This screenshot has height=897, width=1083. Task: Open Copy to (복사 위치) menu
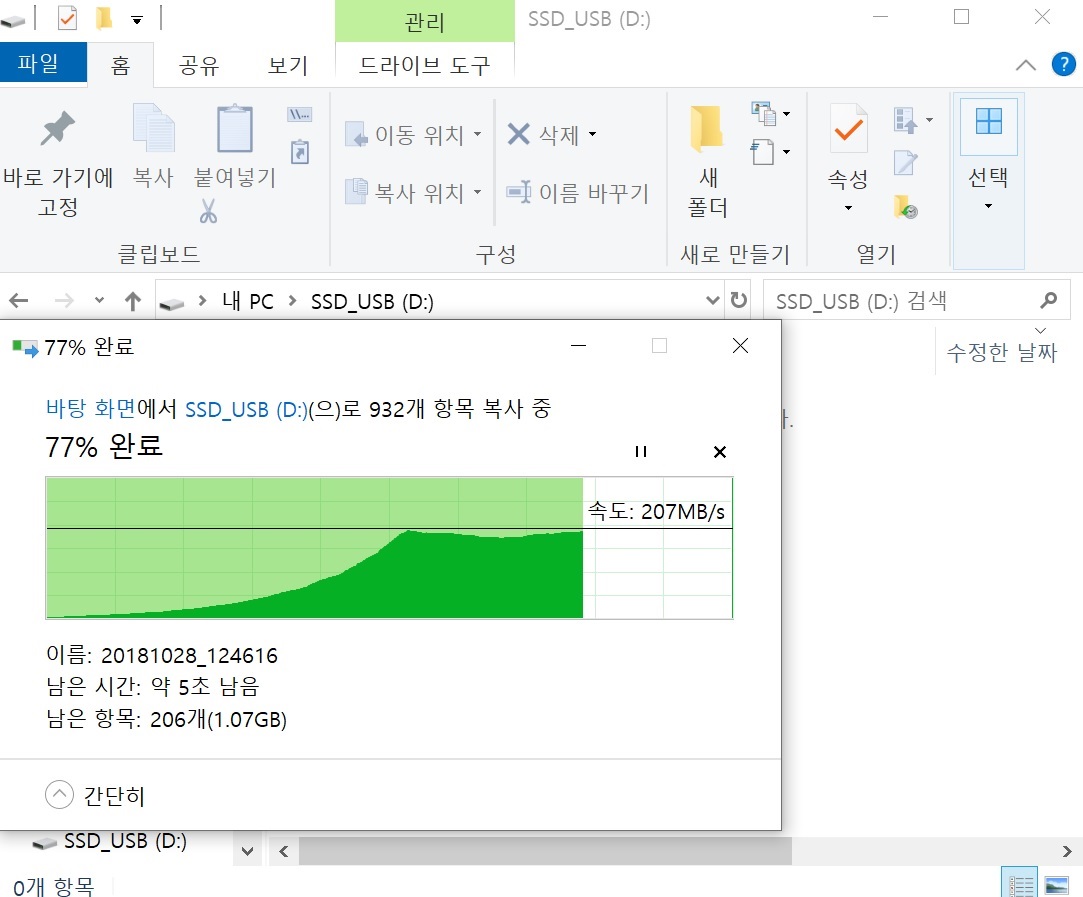(413, 192)
